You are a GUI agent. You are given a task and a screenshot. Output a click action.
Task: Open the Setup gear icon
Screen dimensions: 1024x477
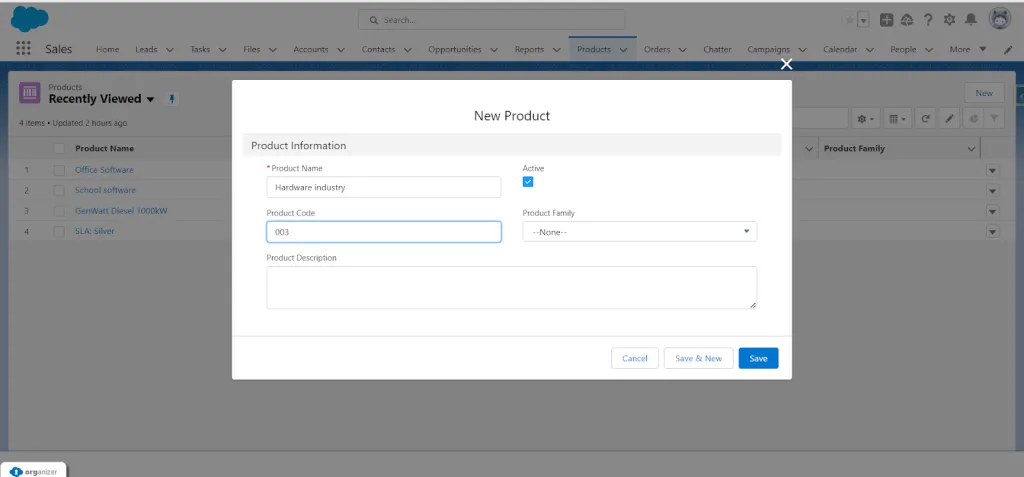point(950,20)
